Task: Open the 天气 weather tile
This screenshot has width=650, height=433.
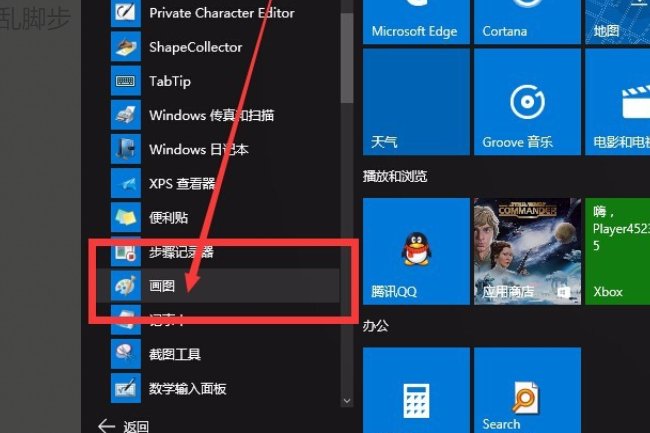Action: coord(415,103)
